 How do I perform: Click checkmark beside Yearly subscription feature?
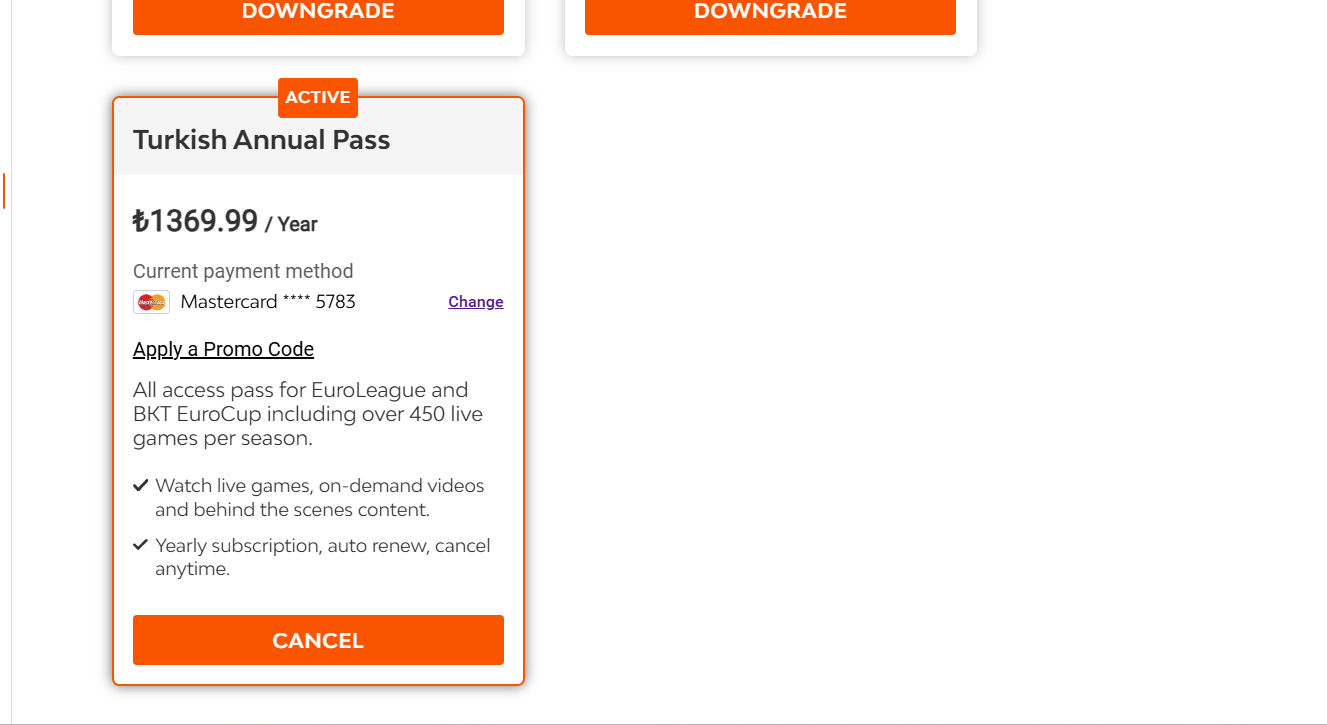click(141, 546)
